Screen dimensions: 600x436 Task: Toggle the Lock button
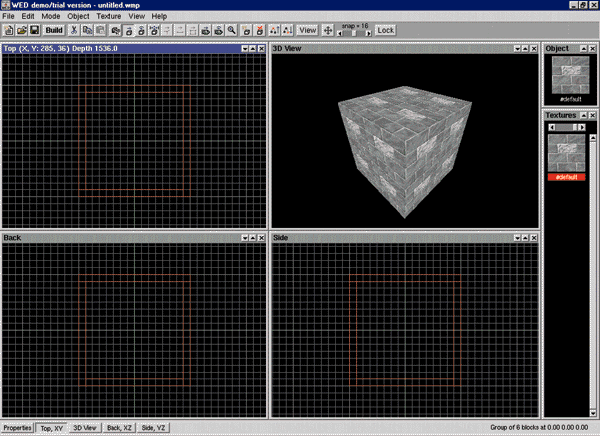[x=385, y=31]
